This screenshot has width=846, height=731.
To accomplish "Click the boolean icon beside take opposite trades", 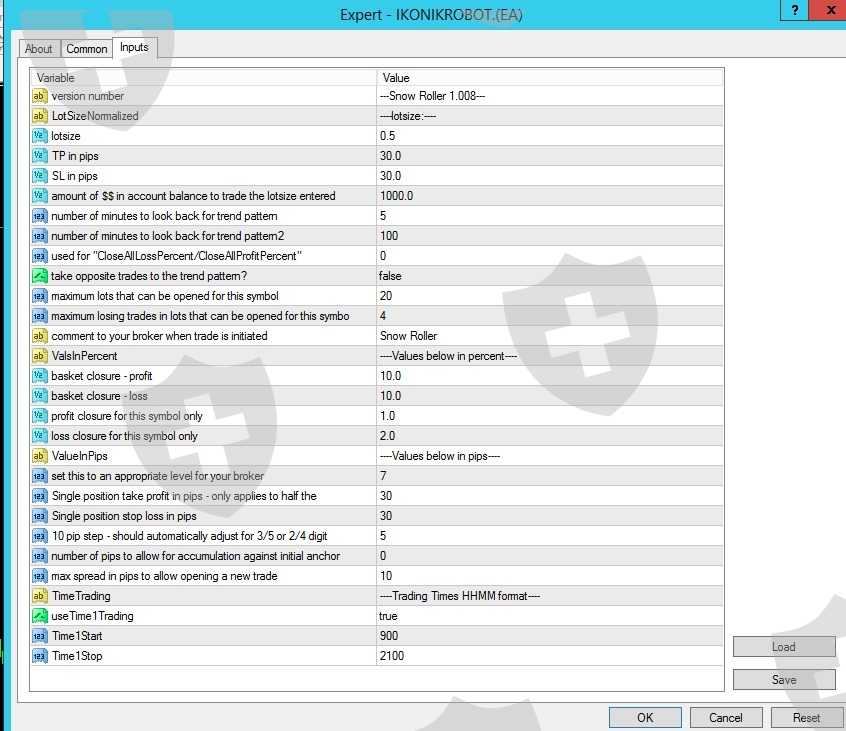I will coord(40,276).
